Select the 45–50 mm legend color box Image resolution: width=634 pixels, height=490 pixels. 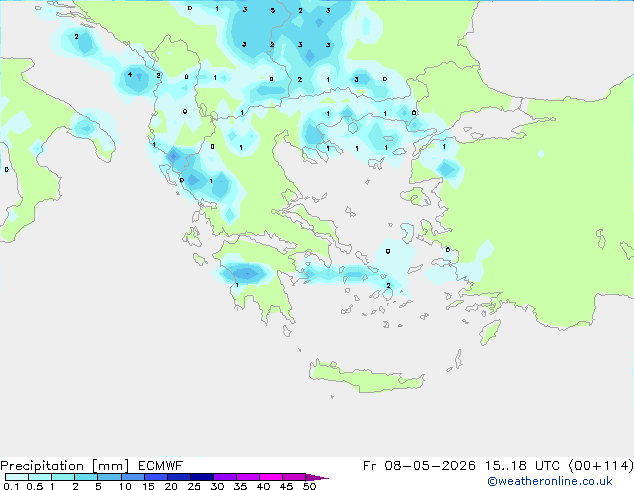(294, 477)
